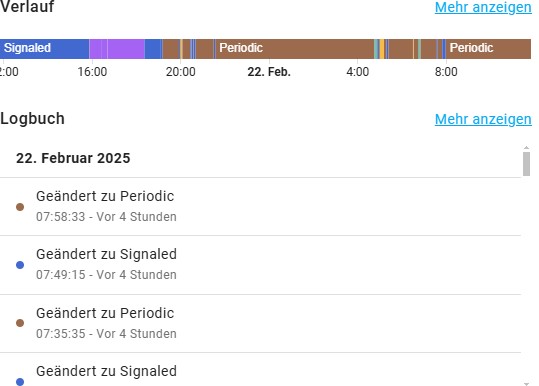Click the logbook scrollbar thumb
This screenshot has height=386, width=539.
click(x=526, y=164)
